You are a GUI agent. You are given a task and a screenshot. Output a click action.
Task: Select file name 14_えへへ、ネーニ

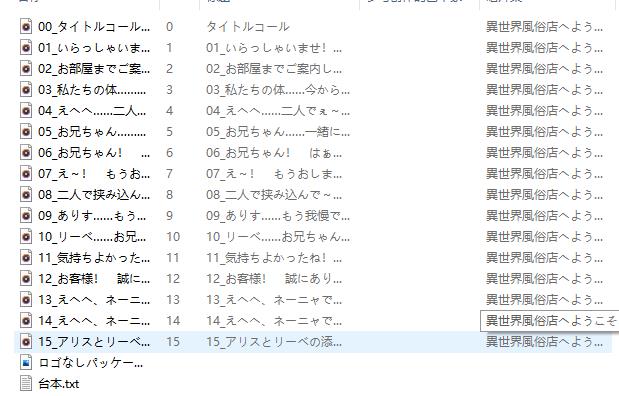pyautogui.click(x=94, y=321)
